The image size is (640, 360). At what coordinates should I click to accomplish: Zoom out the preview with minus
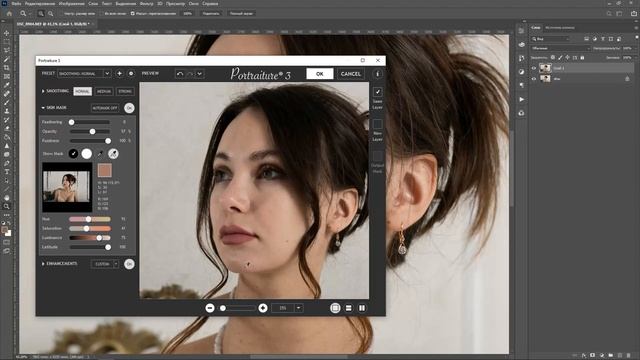210,308
